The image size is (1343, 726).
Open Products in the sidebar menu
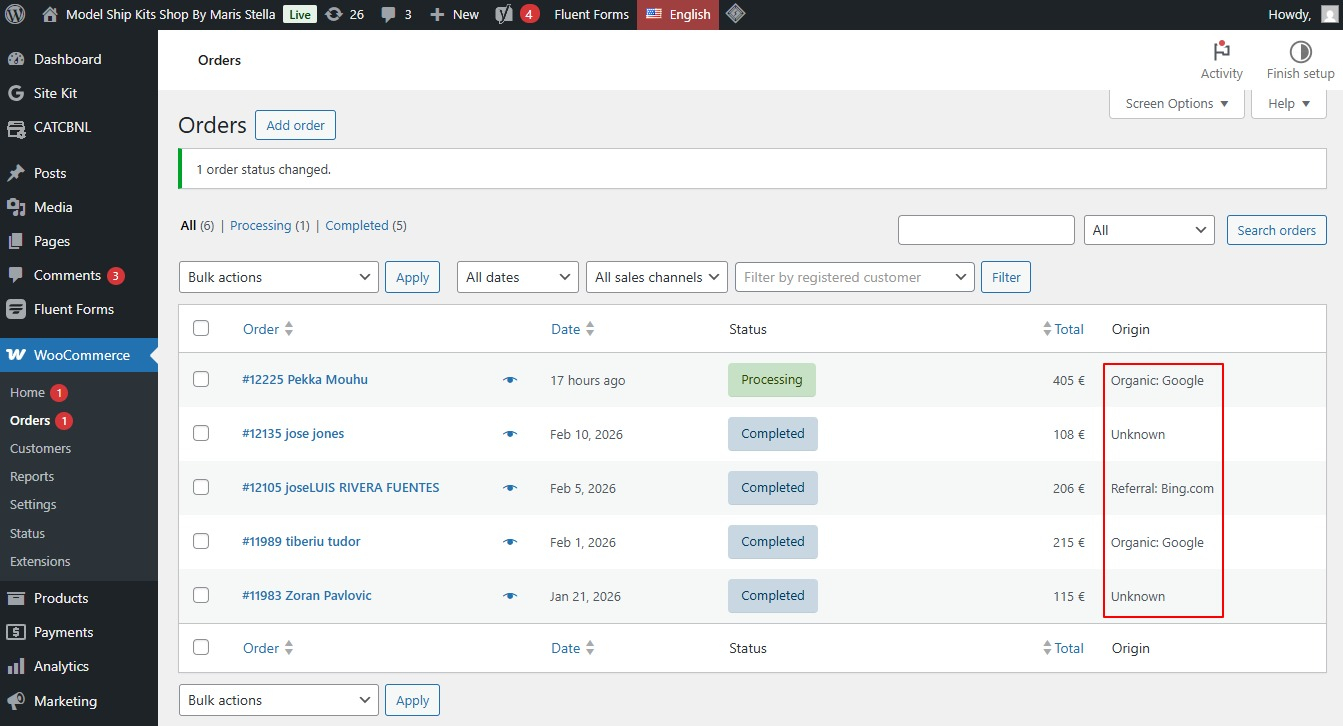61,598
